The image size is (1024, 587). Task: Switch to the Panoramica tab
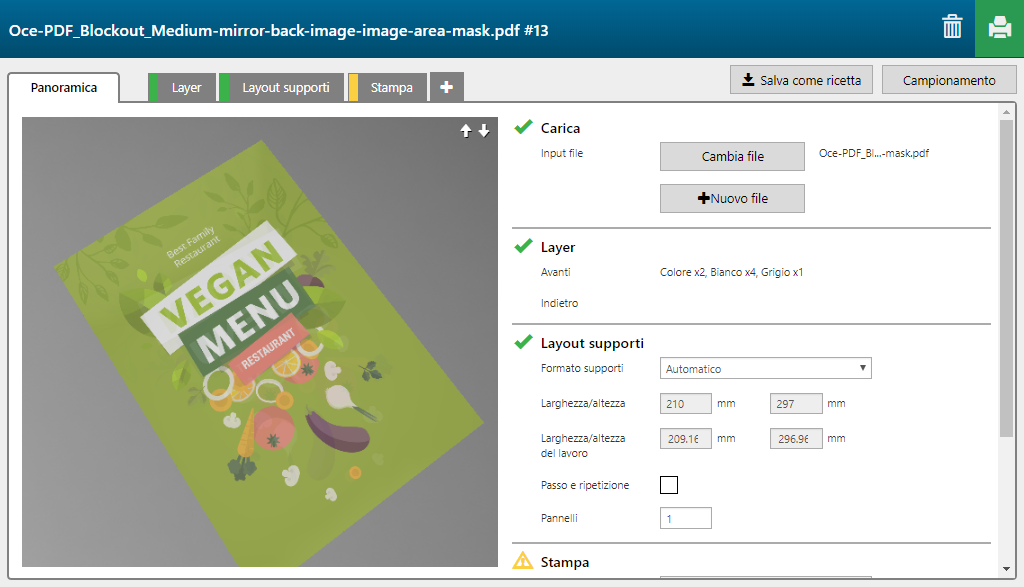click(63, 87)
